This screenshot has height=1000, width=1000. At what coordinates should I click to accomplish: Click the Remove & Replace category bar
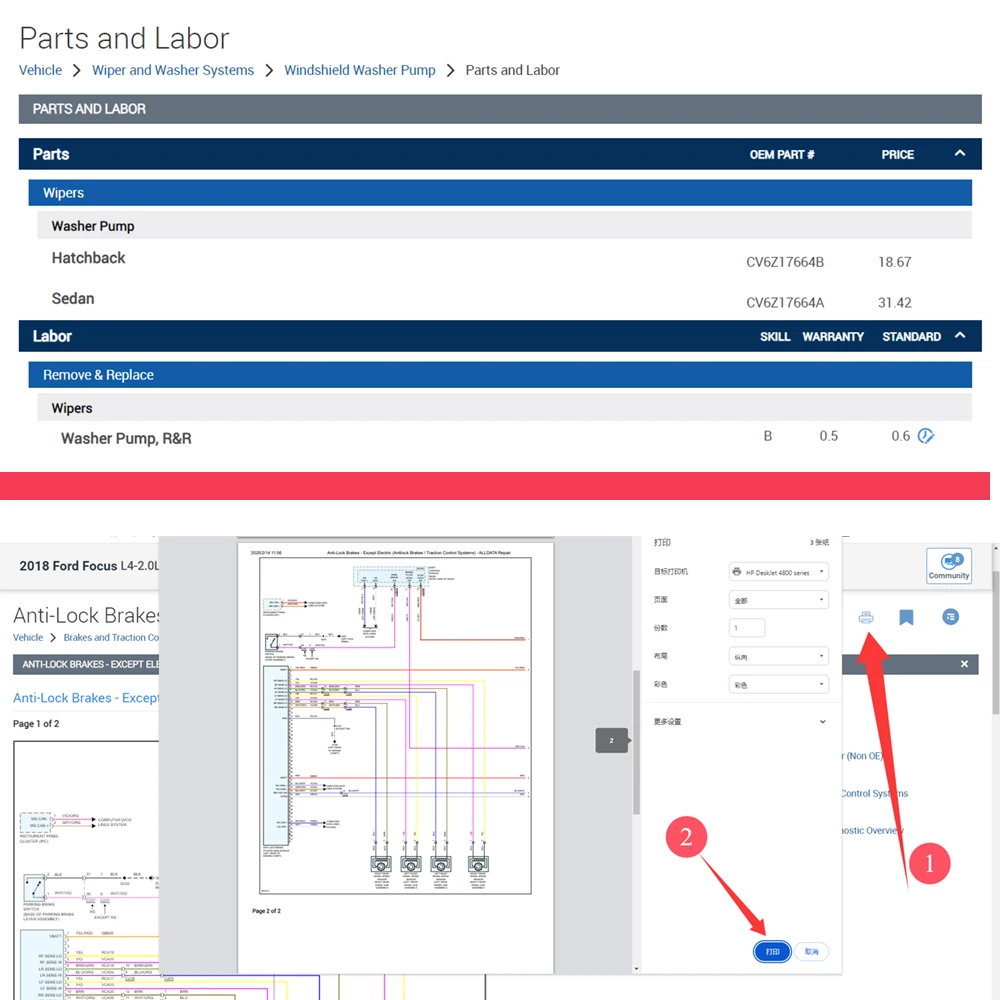tap(500, 374)
